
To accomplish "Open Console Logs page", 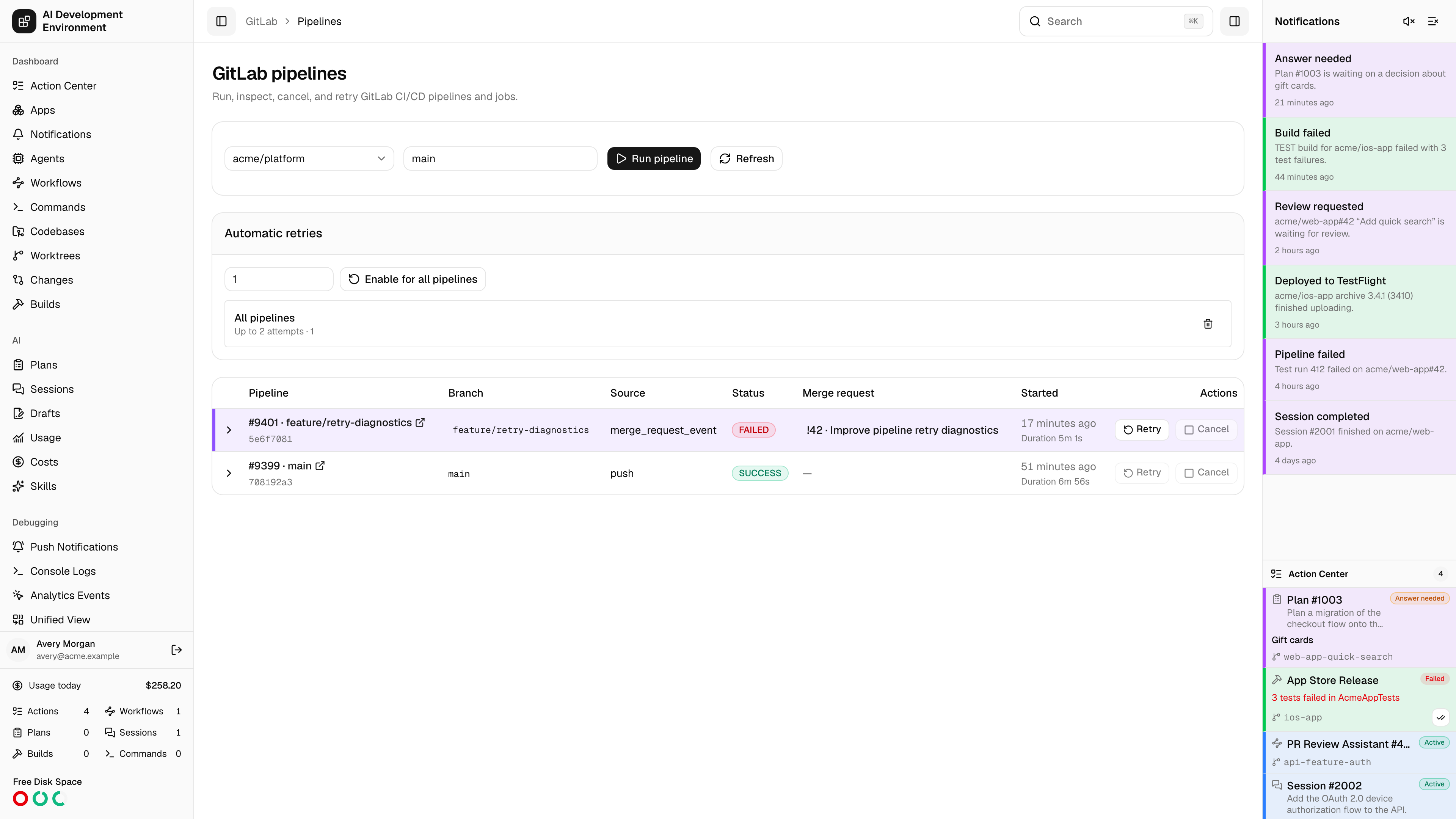I will pyautogui.click(x=97, y=571).
